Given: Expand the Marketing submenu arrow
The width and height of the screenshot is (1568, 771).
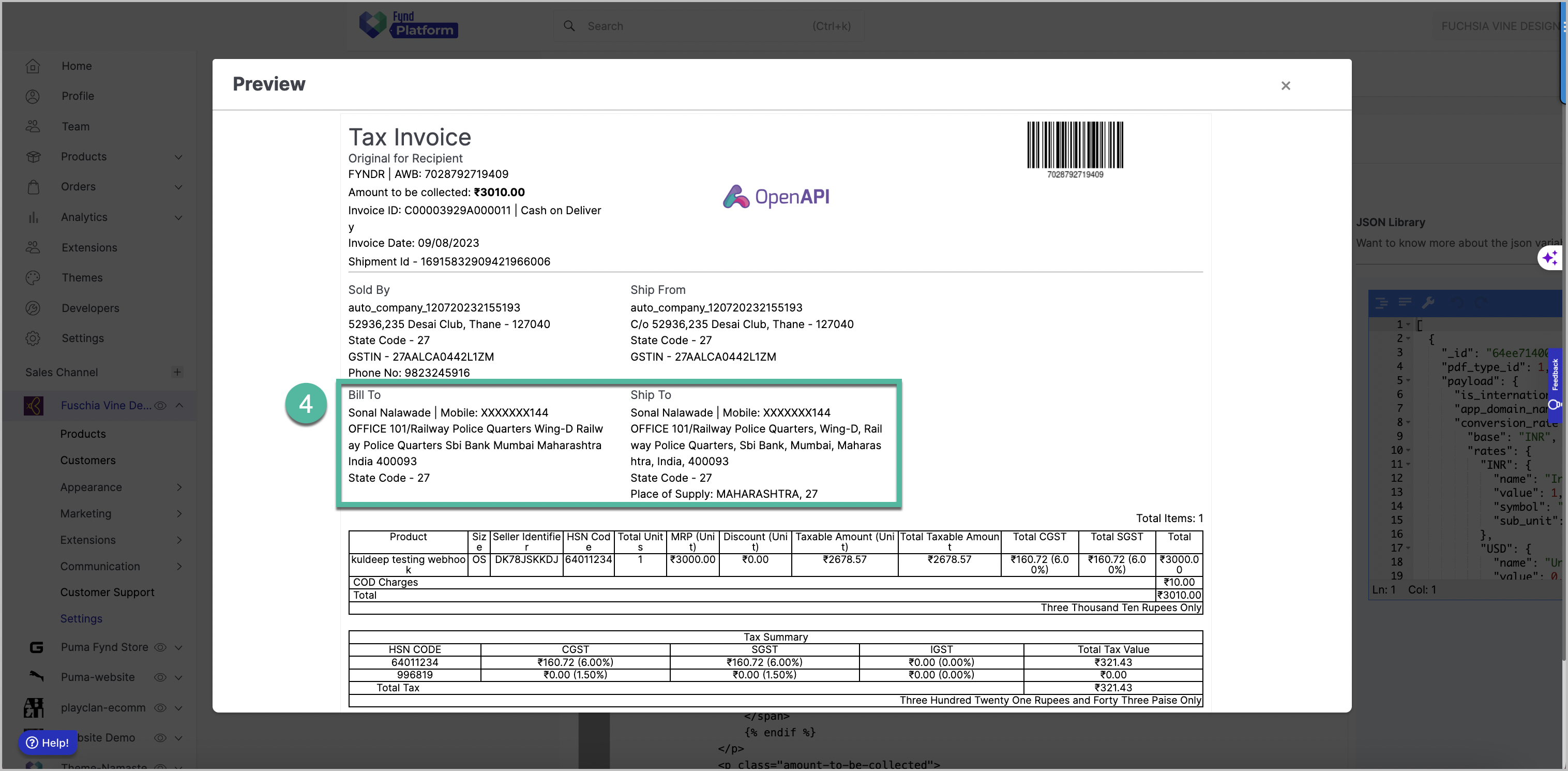Looking at the screenshot, I should point(179,513).
